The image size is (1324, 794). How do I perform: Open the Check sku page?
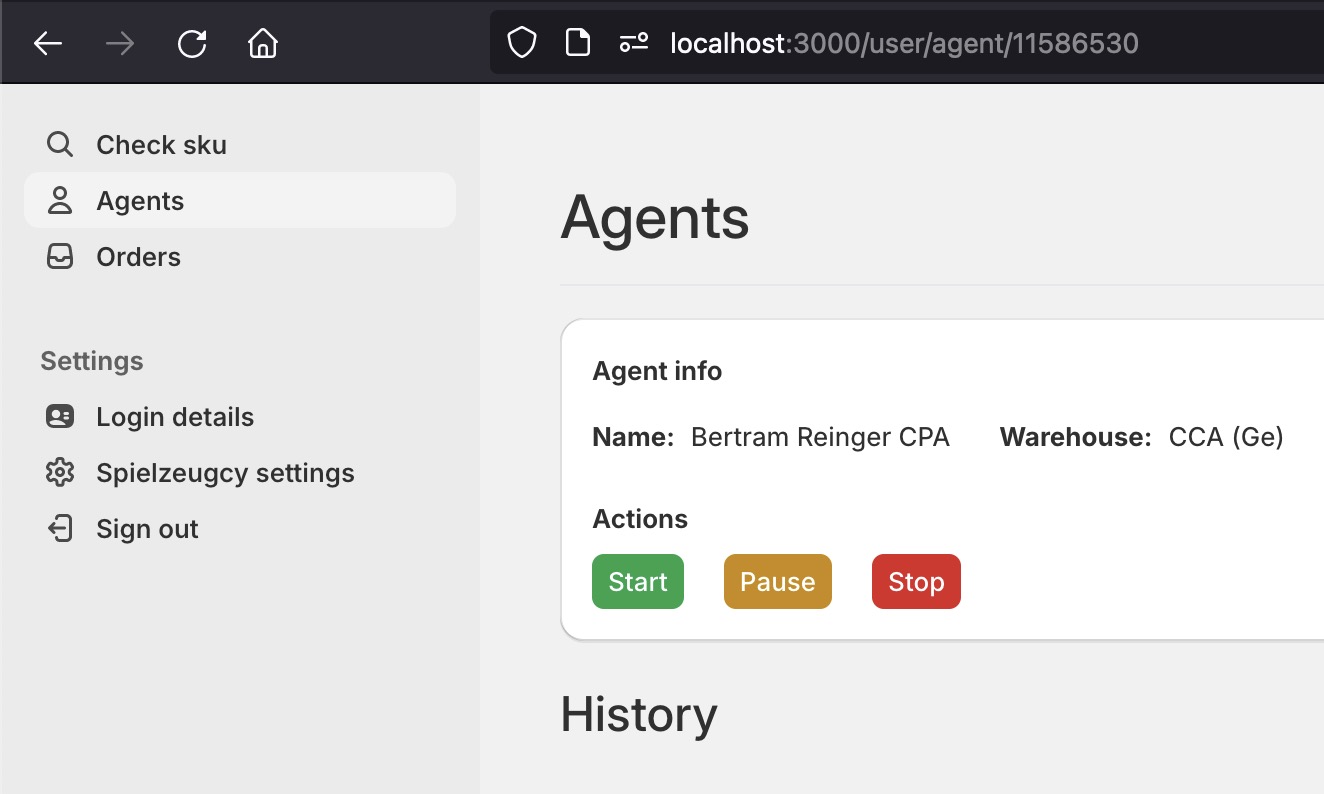pyautogui.click(x=161, y=144)
